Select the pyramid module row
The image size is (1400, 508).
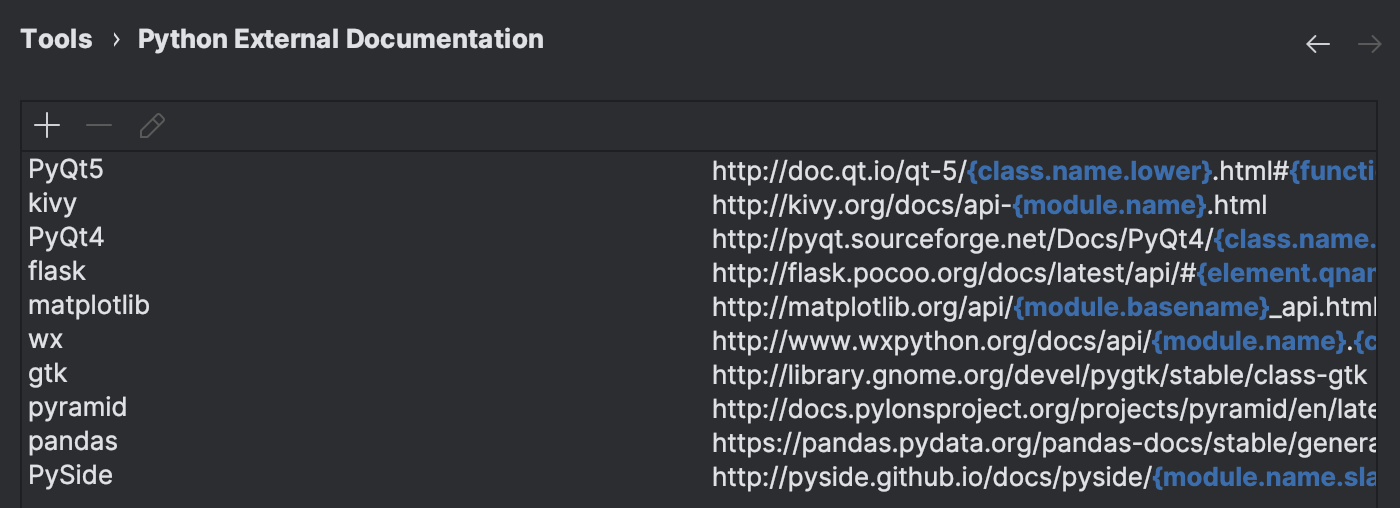(78, 407)
